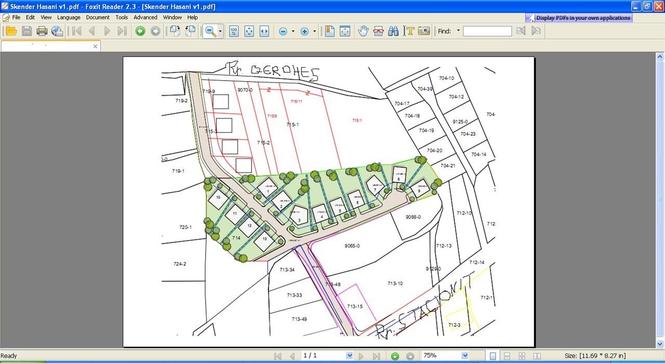Click the gray next view button in toolbar
The width and height of the screenshot is (665, 363).
tap(156, 31)
